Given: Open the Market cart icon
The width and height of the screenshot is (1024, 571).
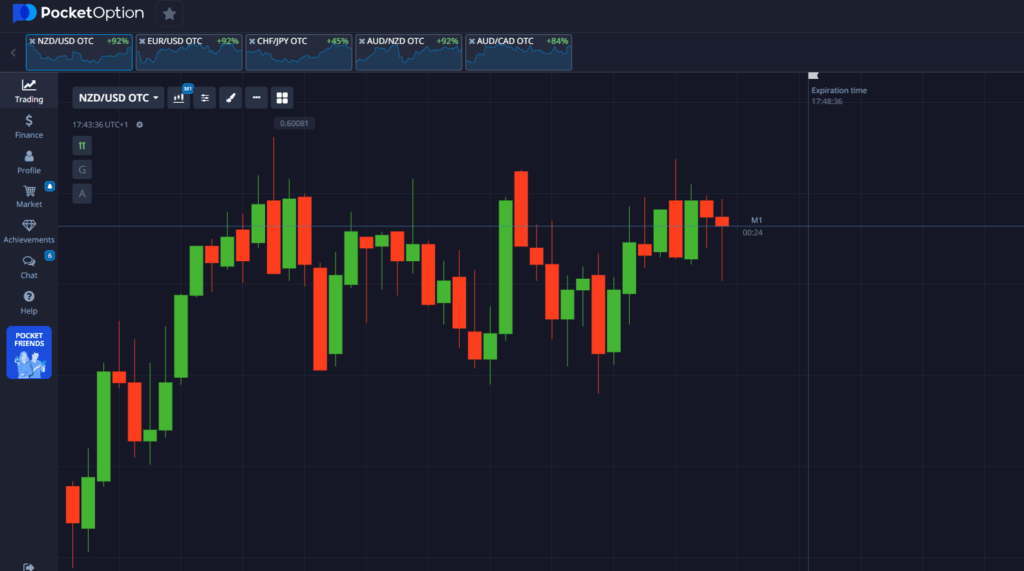Looking at the screenshot, I should click(29, 191).
